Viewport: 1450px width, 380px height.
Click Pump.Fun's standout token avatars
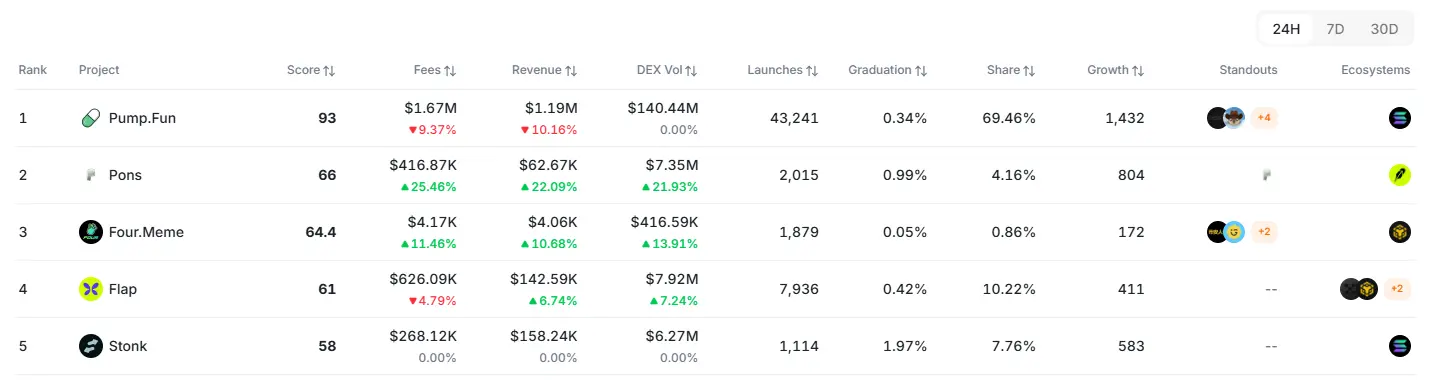click(1226, 118)
